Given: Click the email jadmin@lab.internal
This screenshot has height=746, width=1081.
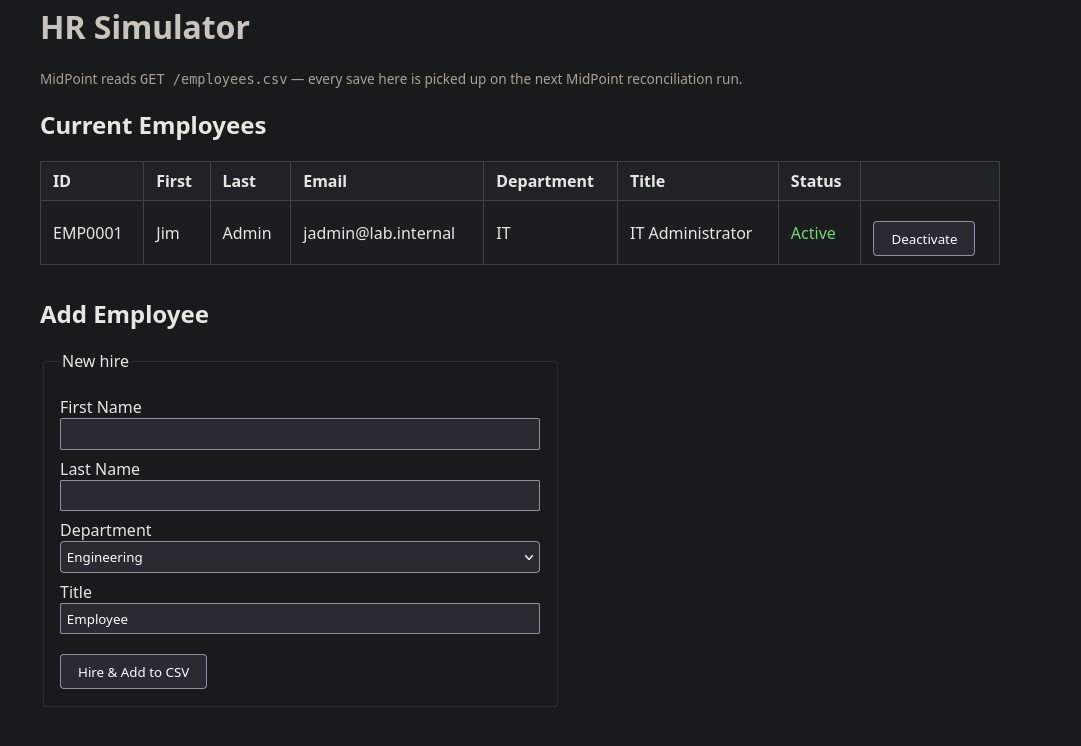Looking at the screenshot, I should tap(378, 233).
